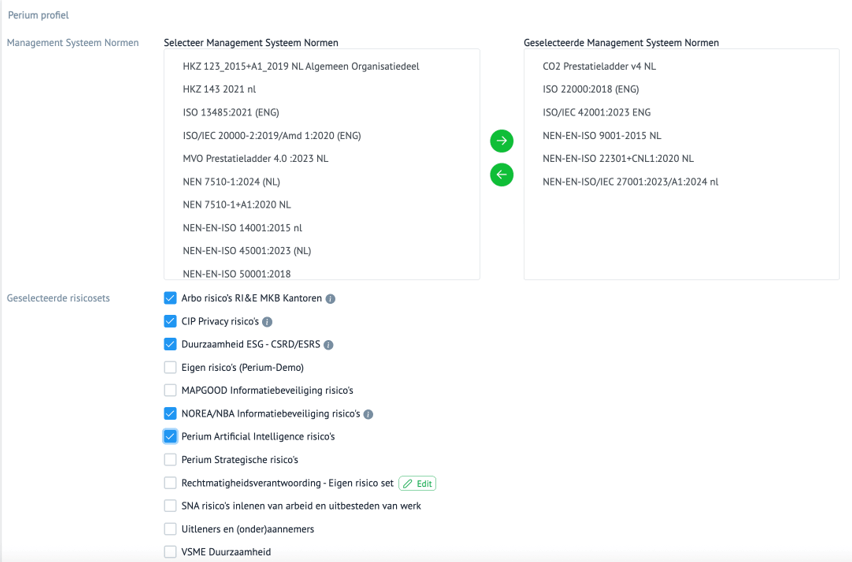
Task: Enable Perium Strategische risico's
Action: 170,460
